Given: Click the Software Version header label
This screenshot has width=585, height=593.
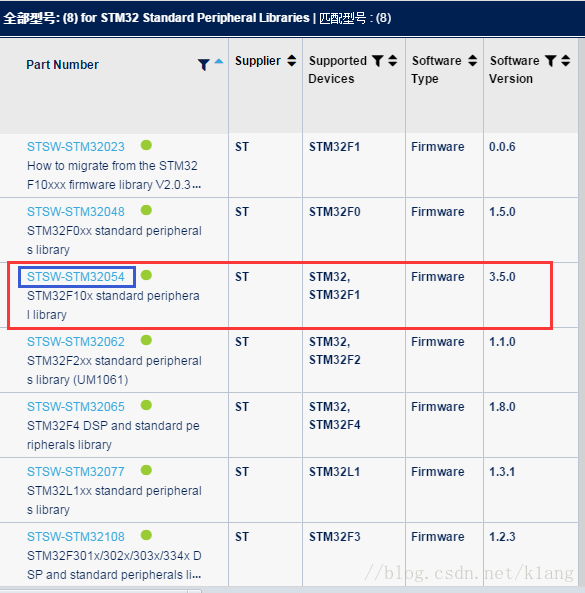Looking at the screenshot, I should pyautogui.click(x=514, y=70).
